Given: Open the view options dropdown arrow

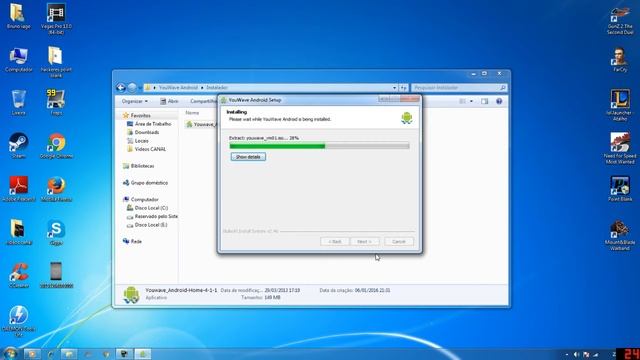Looking at the screenshot, I should [471, 101].
